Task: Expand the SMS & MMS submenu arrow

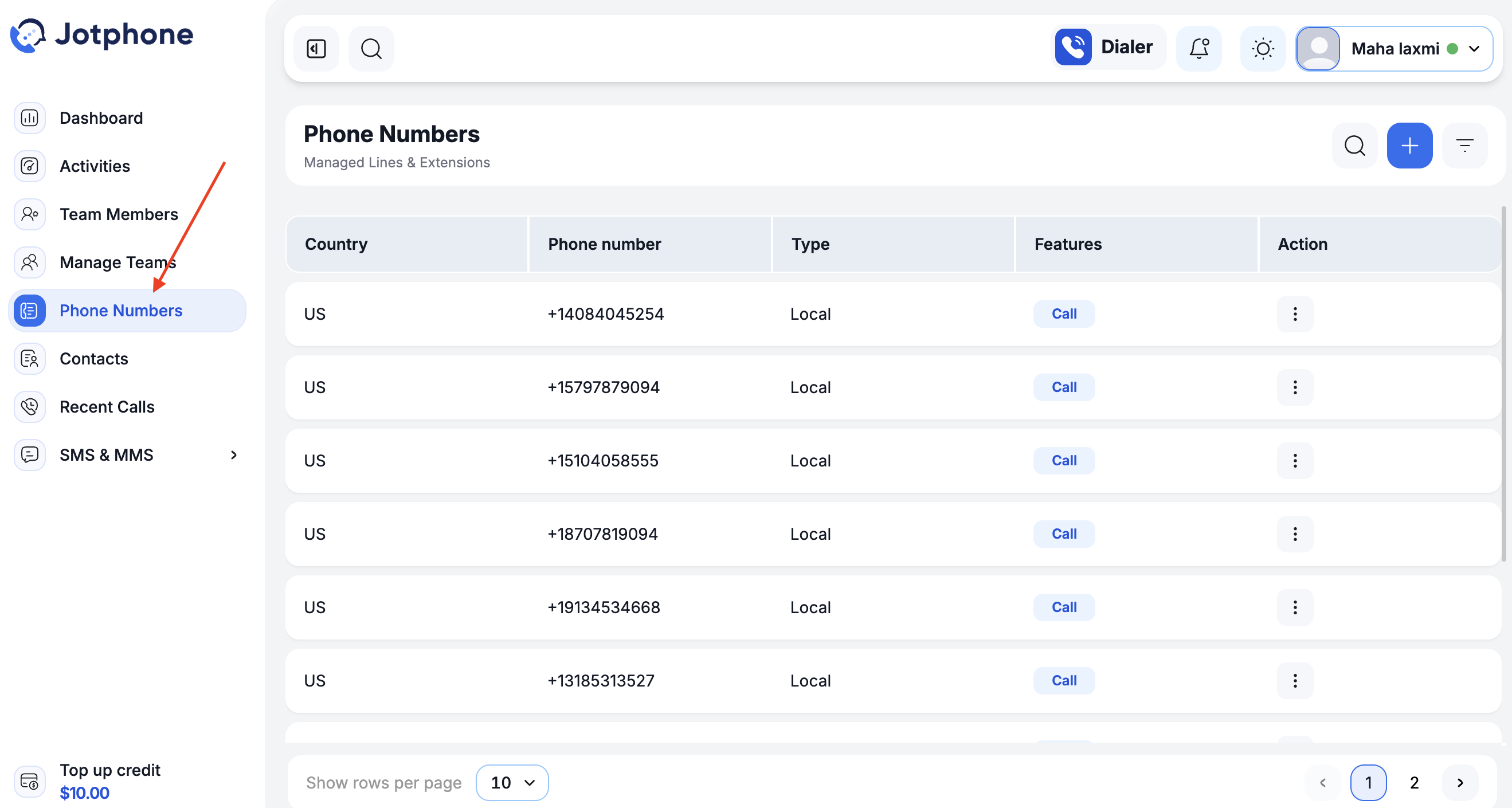Action: click(234, 455)
